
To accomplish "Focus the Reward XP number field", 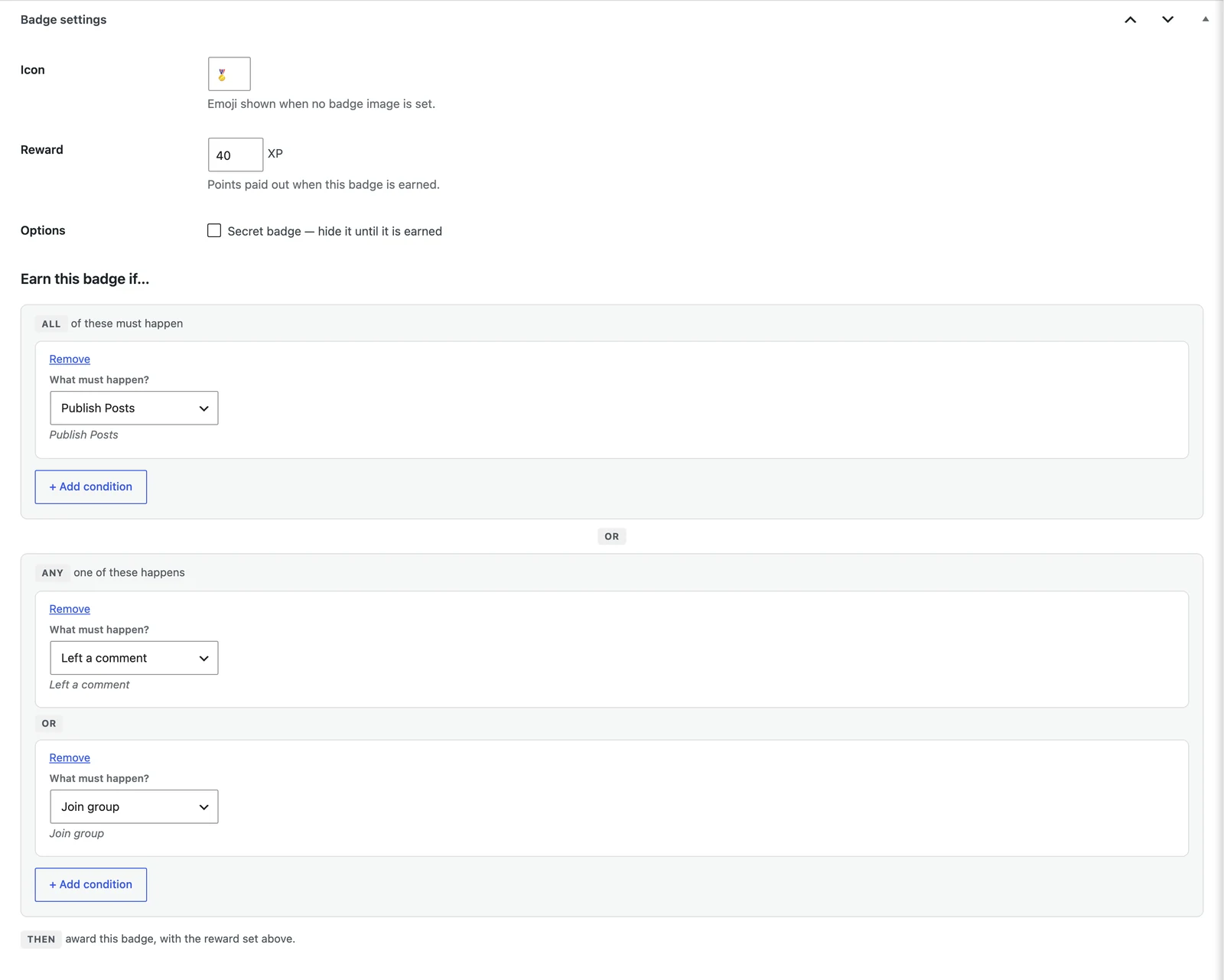I will coord(236,155).
